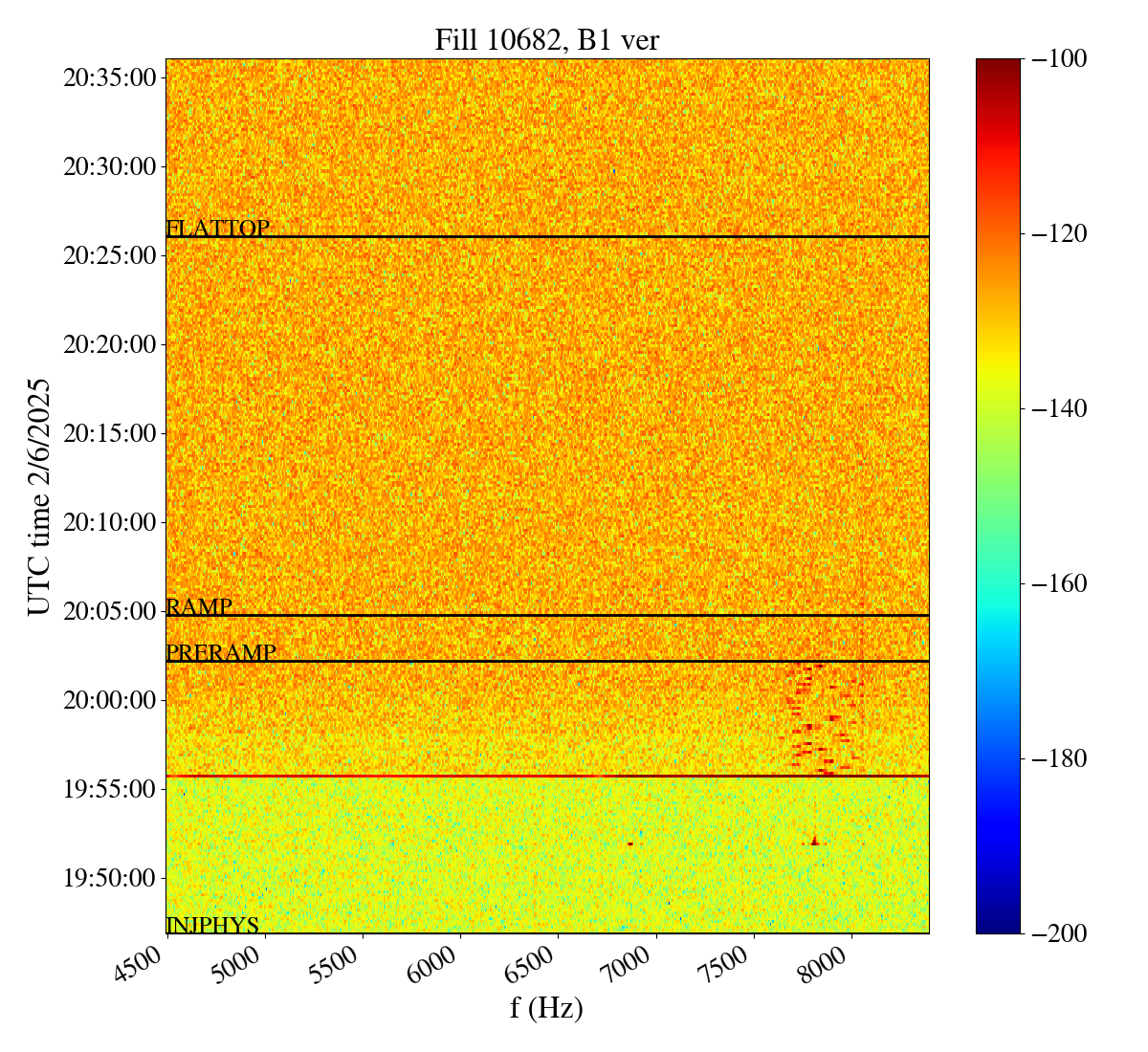Select the INJPHYS label at the bottom
This screenshot has height=1052, width=1148.
(212, 925)
